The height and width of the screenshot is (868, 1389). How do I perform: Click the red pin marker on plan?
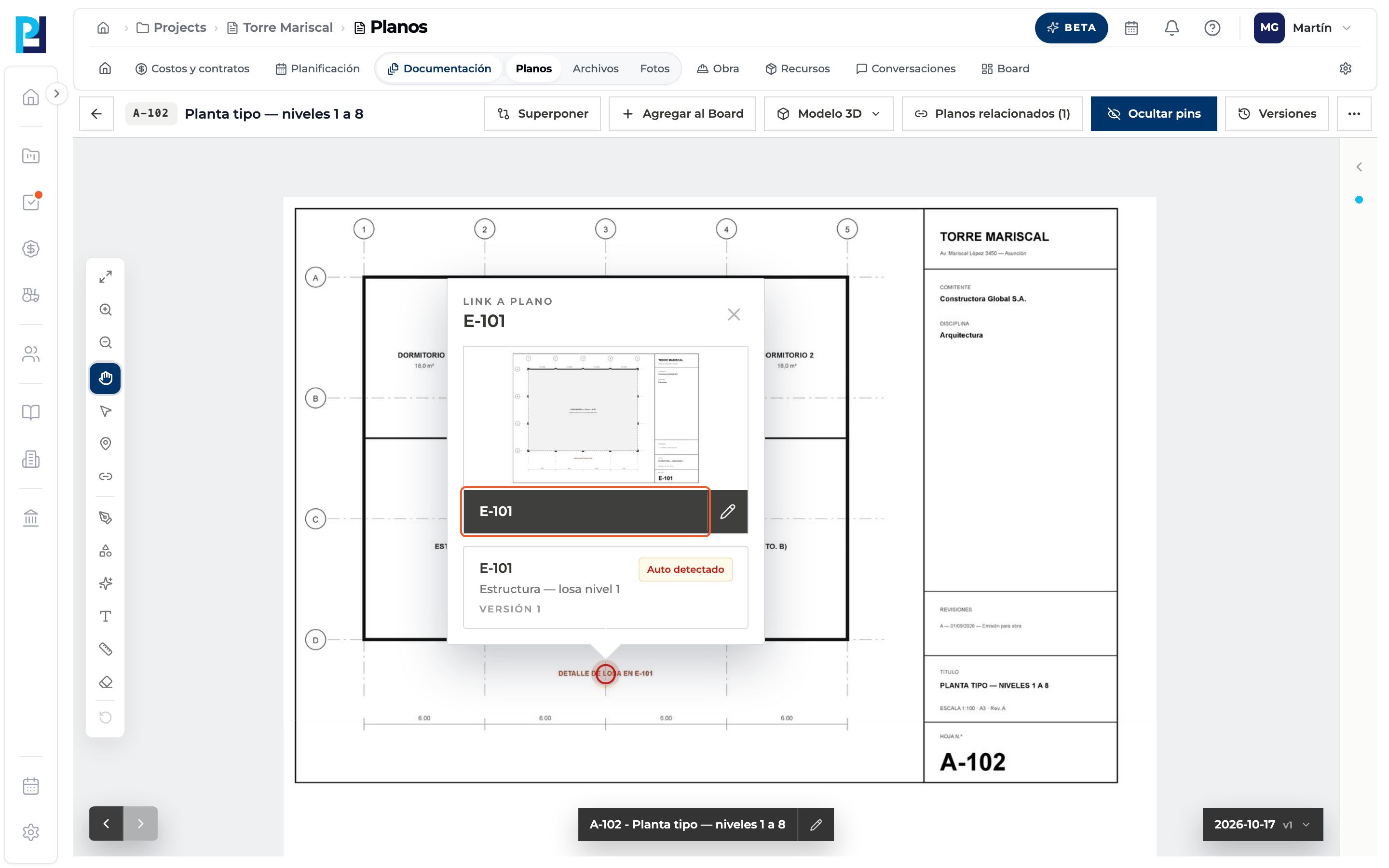pyautogui.click(x=605, y=673)
